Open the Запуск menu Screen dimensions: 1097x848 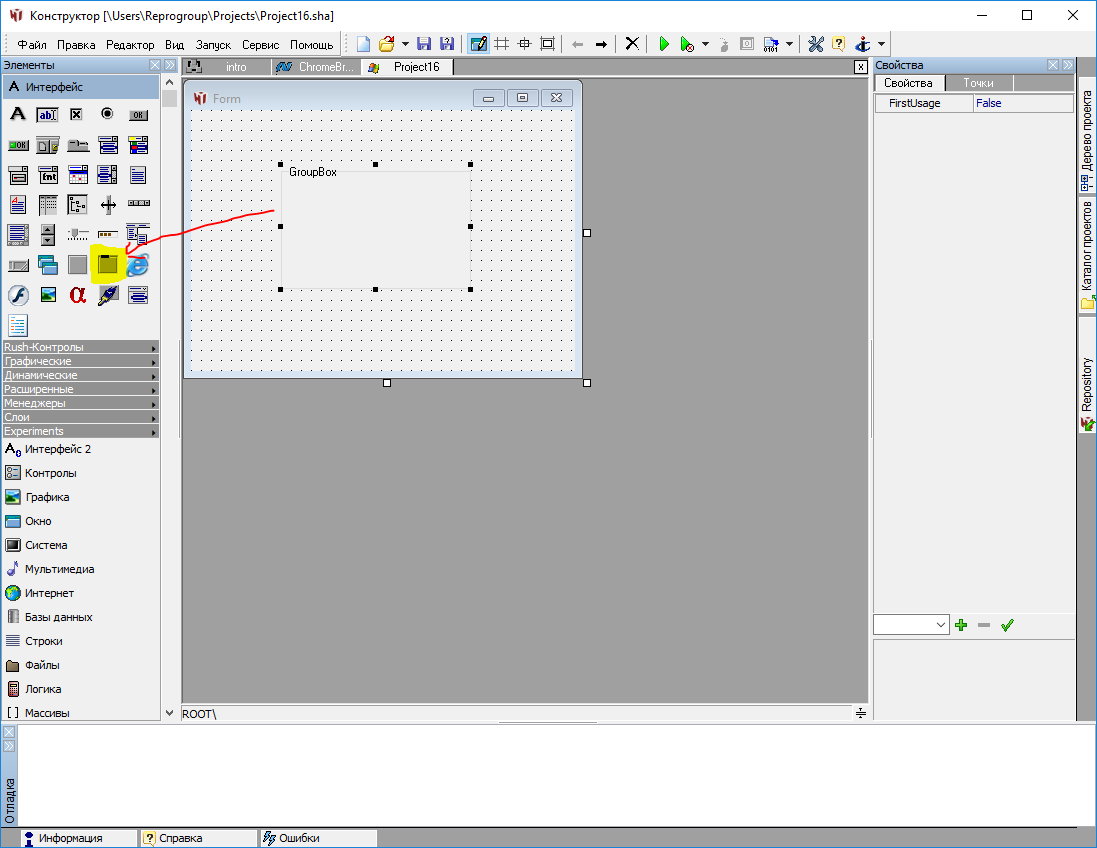click(213, 45)
